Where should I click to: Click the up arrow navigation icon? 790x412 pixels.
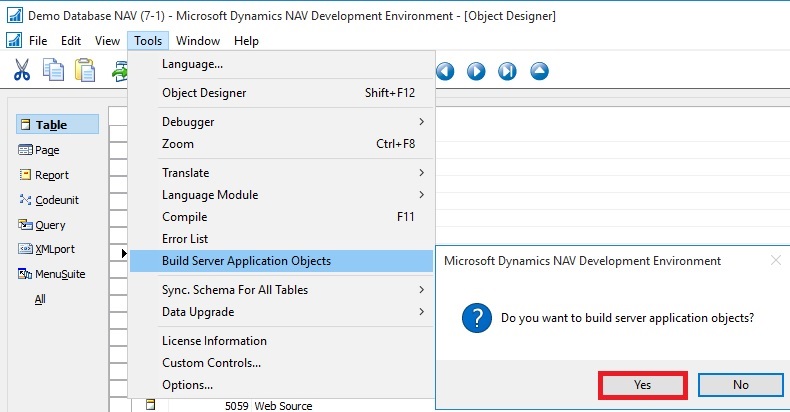[x=539, y=71]
